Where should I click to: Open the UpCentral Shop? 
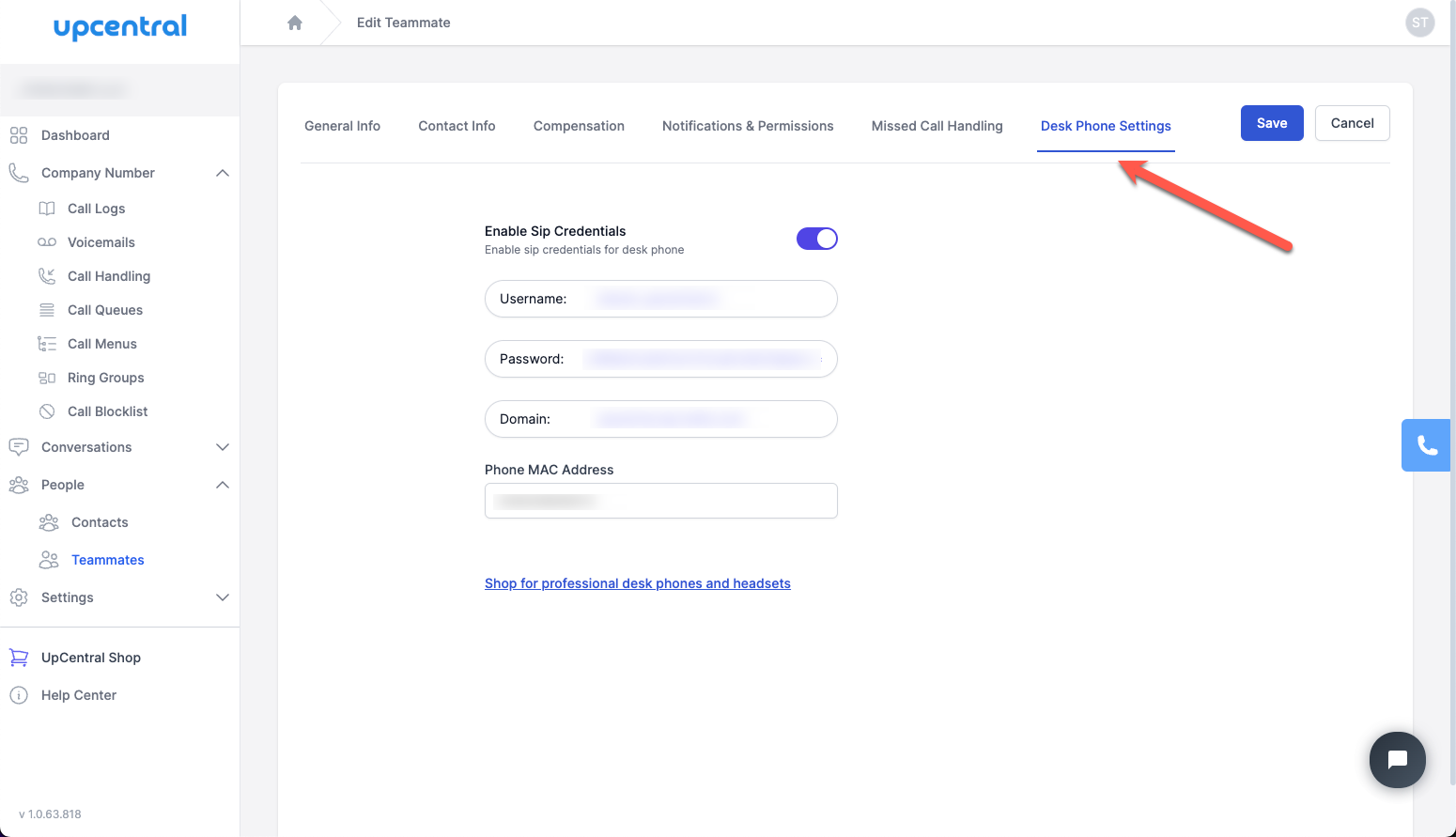90,657
